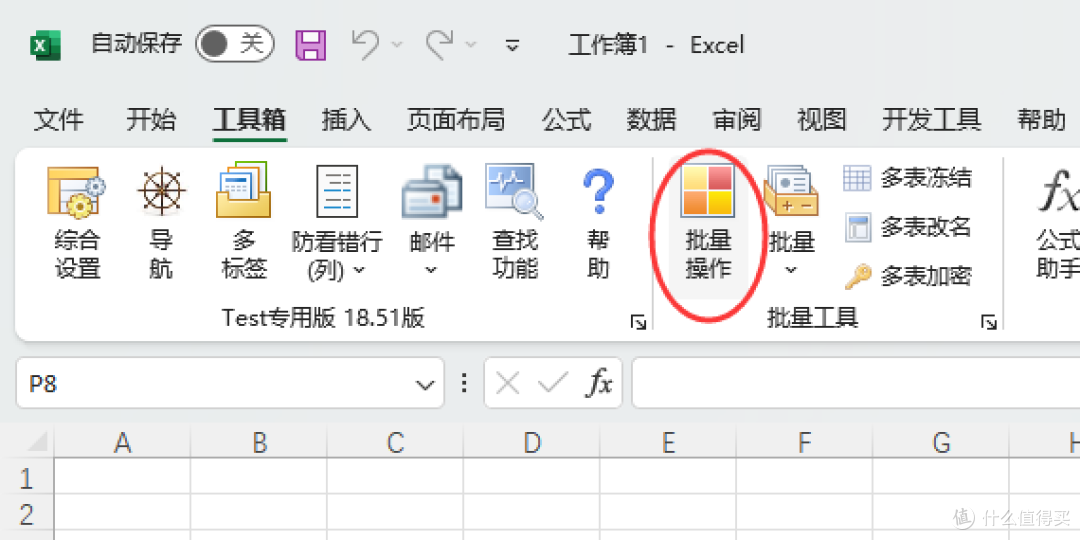
Task: Open the redo history dropdown arrow
Action: pyautogui.click(x=471, y=45)
